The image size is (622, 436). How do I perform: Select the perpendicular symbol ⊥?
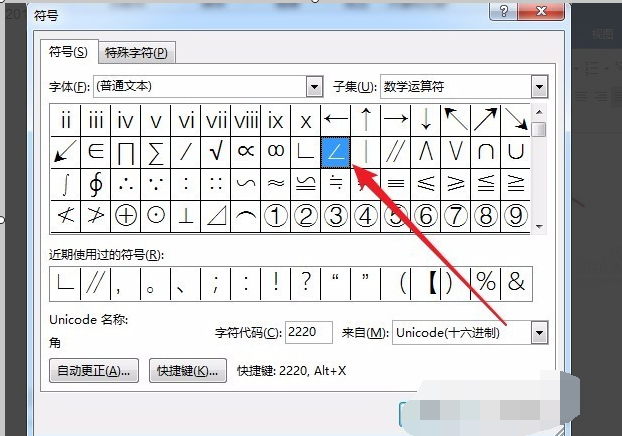click(185, 214)
